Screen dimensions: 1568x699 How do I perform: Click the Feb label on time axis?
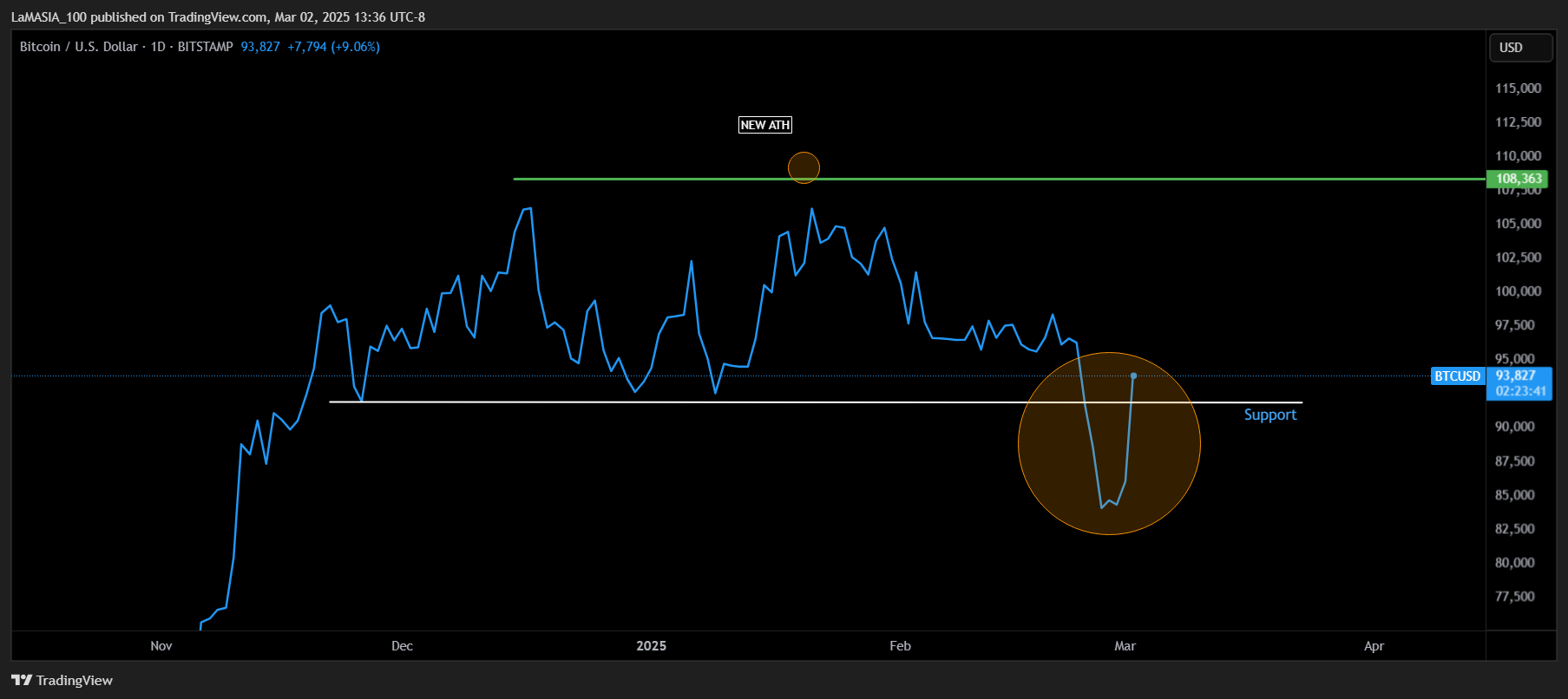click(x=900, y=646)
